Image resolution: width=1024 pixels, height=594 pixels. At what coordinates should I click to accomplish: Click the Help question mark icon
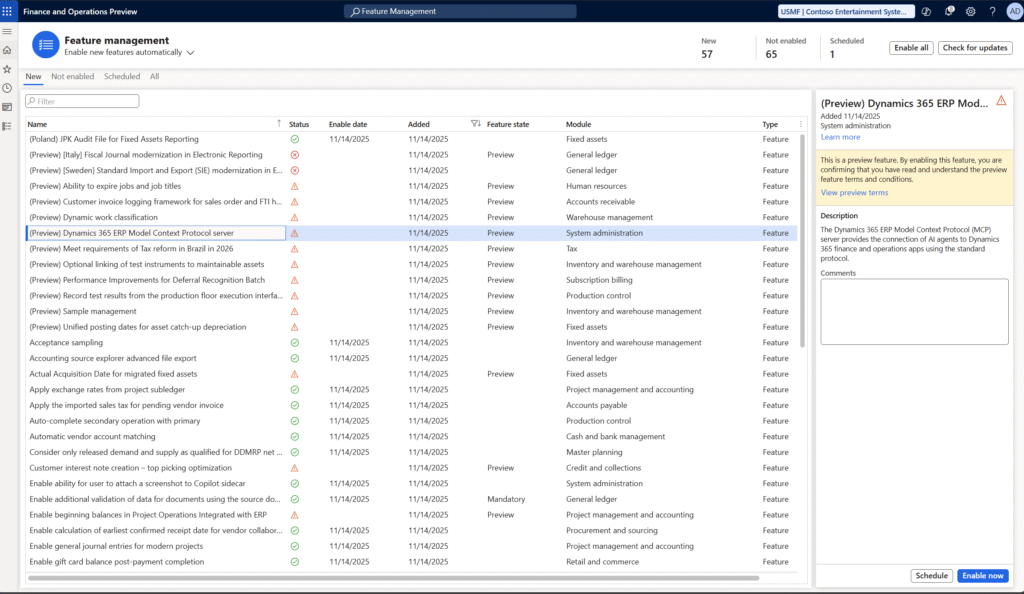[x=991, y=11]
